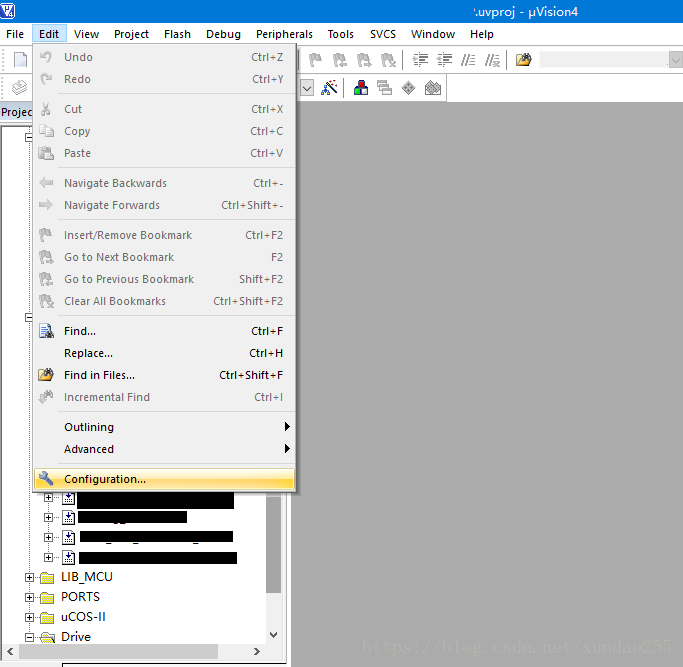Open the Project menu
The width and height of the screenshot is (683, 667).
tap(131, 34)
